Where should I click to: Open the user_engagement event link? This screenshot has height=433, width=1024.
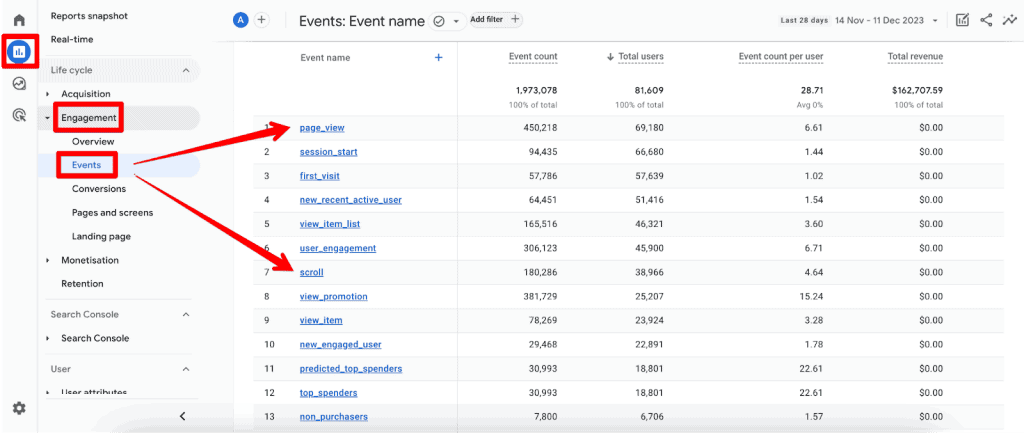tap(338, 248)
